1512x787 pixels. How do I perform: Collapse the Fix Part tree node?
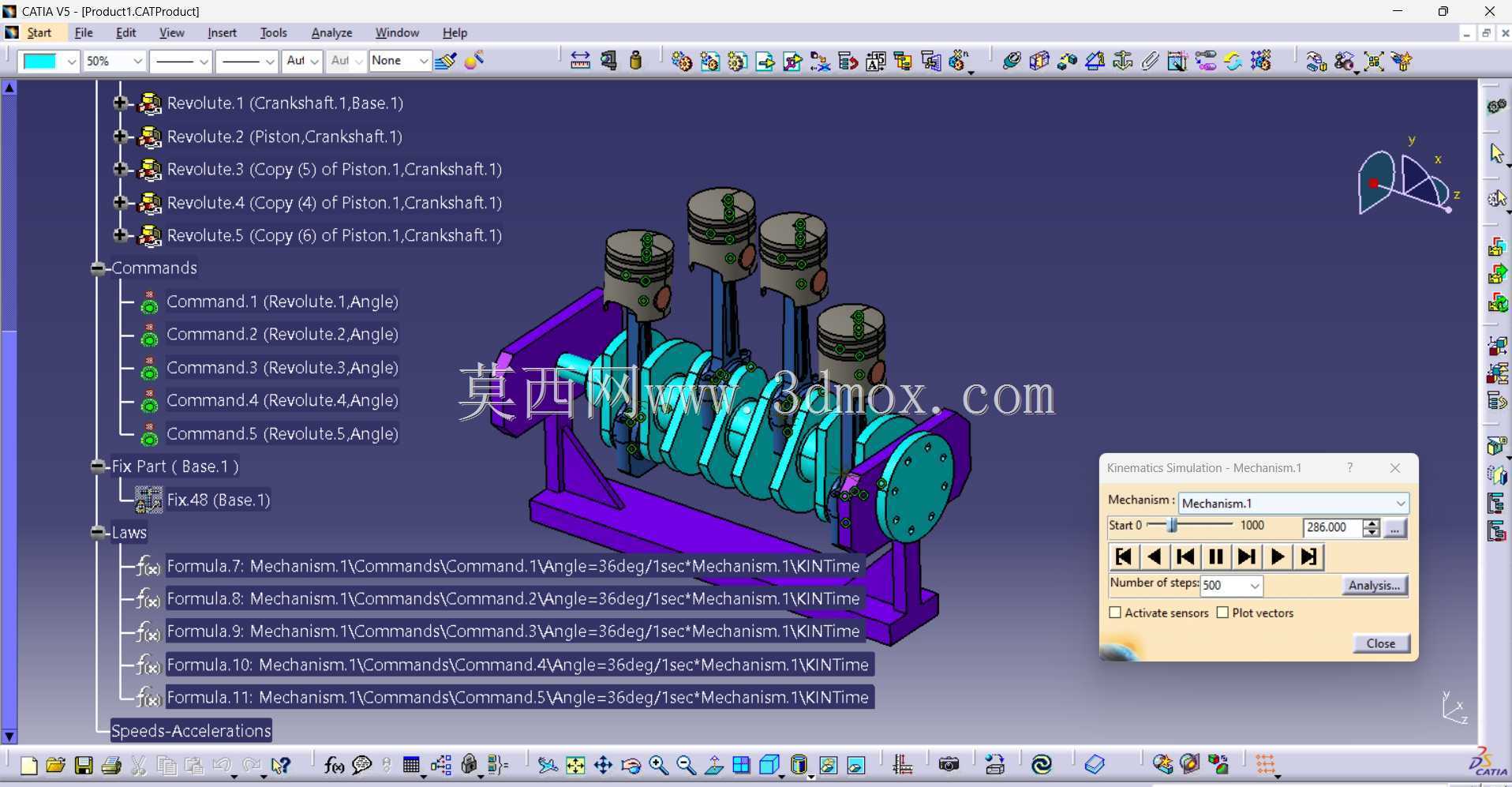tap(98, 467)
